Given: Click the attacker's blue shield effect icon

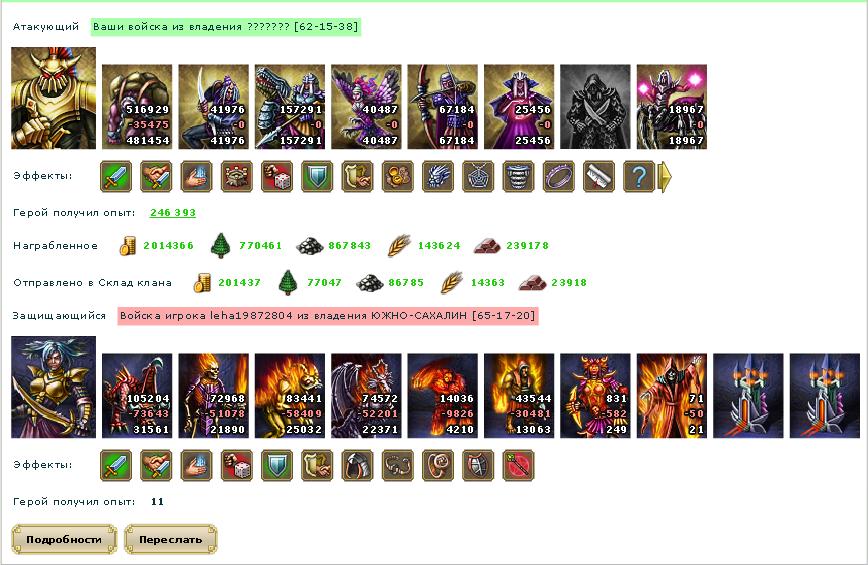Looking at the screenshot, I should click(317, 177).
